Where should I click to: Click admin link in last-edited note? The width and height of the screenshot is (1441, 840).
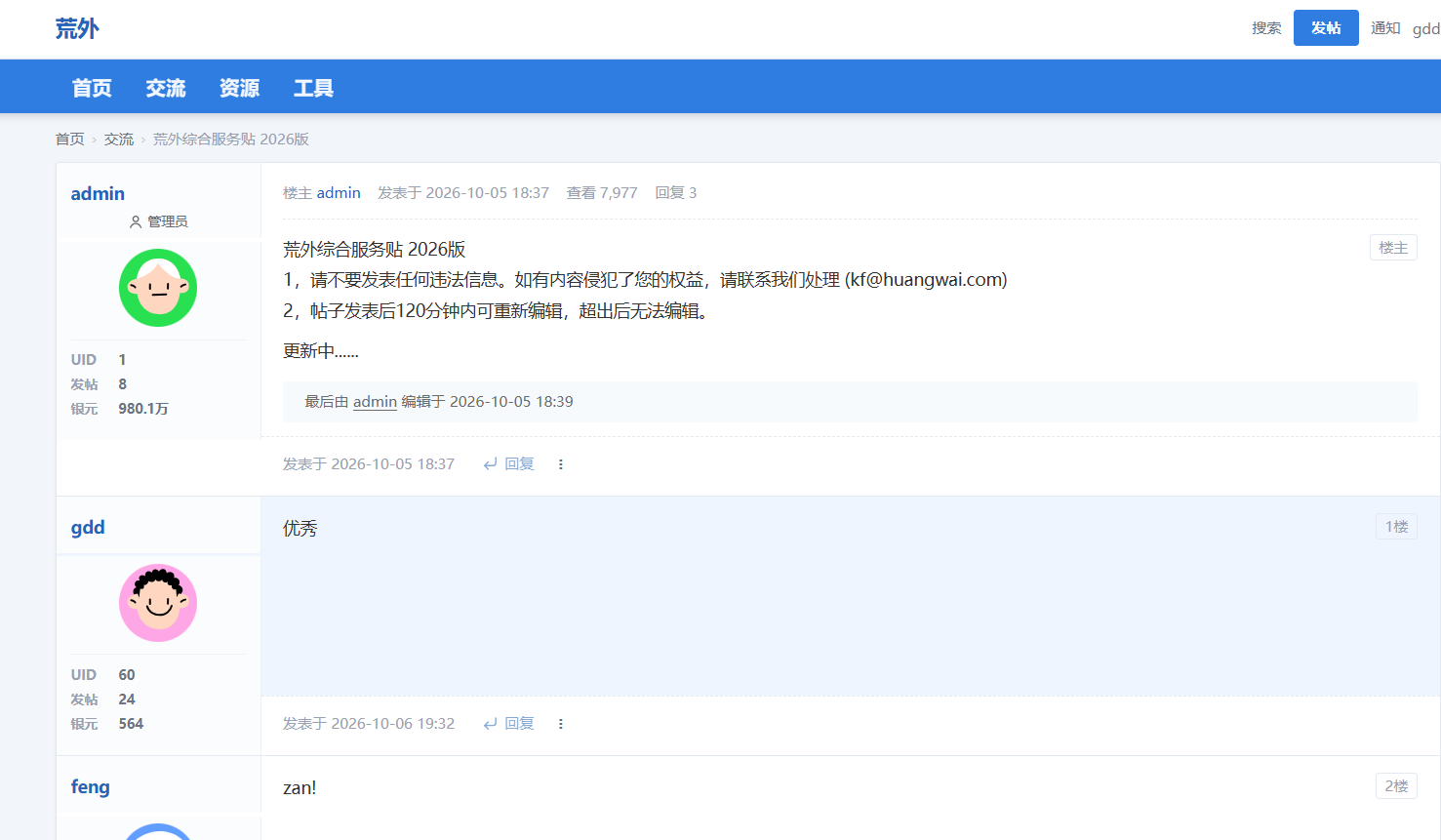[x=375, y=402]
